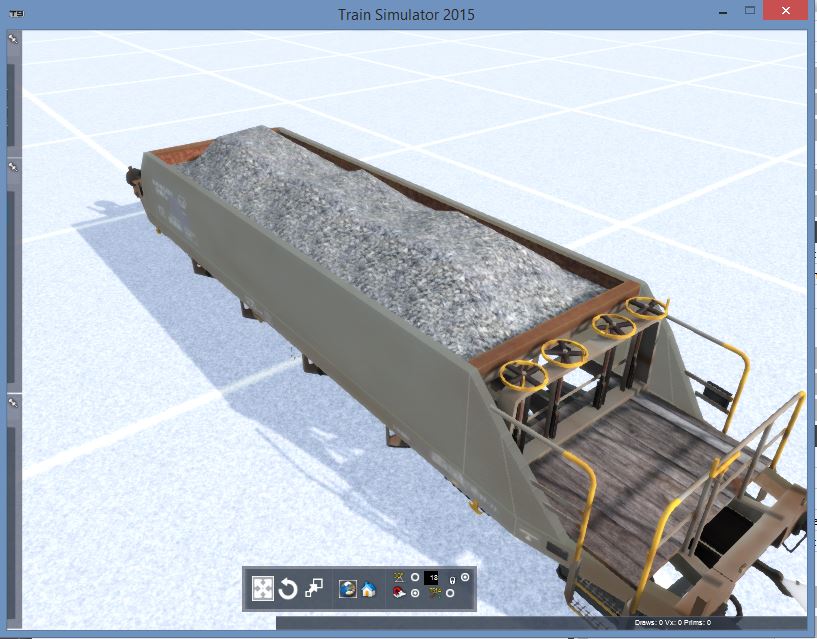Screen dimensions: 817x639
Task: Select the Rotate object tool
Action: [x=288, y=589]
